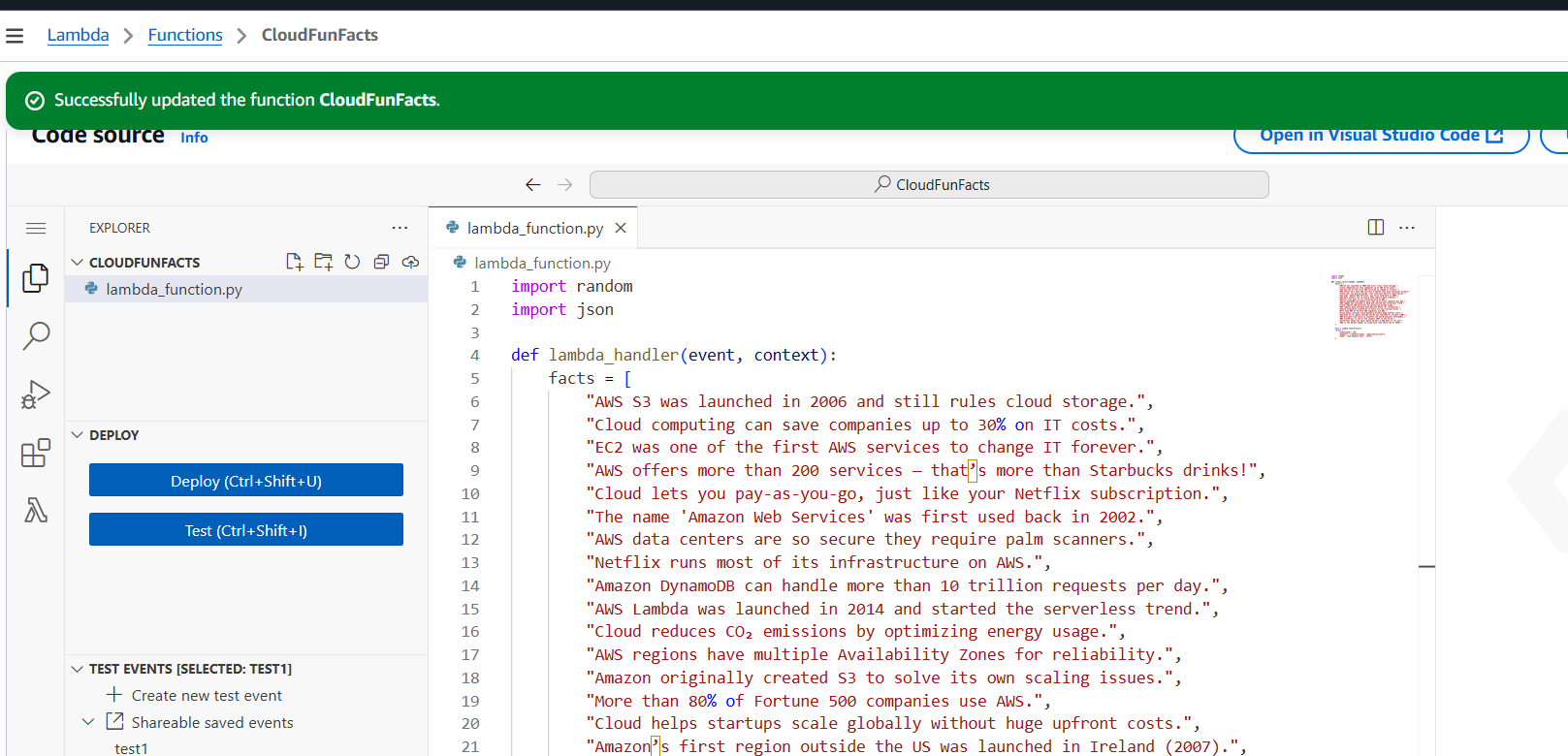Close the lambda_function.py tab

pos(621,228)
